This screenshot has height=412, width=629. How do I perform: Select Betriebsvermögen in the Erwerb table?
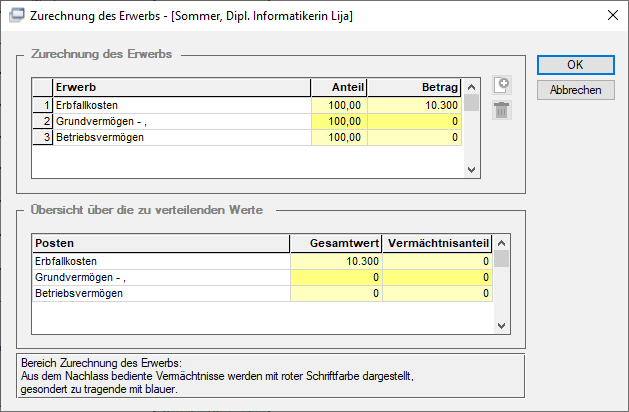[x=182, y=137]
